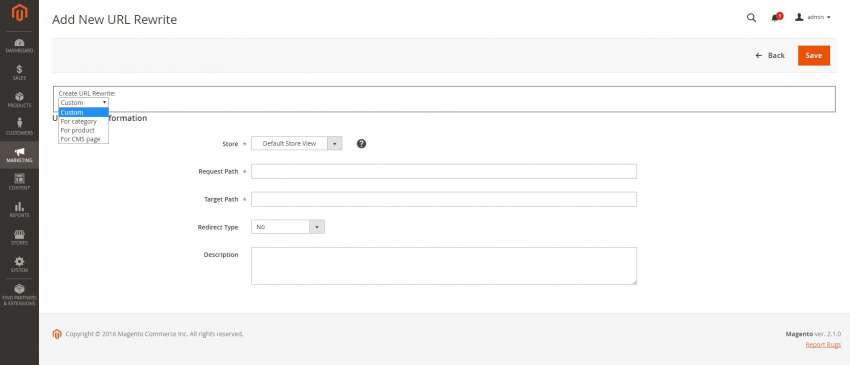850x365 pixels.
Task: Click the Store help question mark icon
Action: click(x=362, y=144)
